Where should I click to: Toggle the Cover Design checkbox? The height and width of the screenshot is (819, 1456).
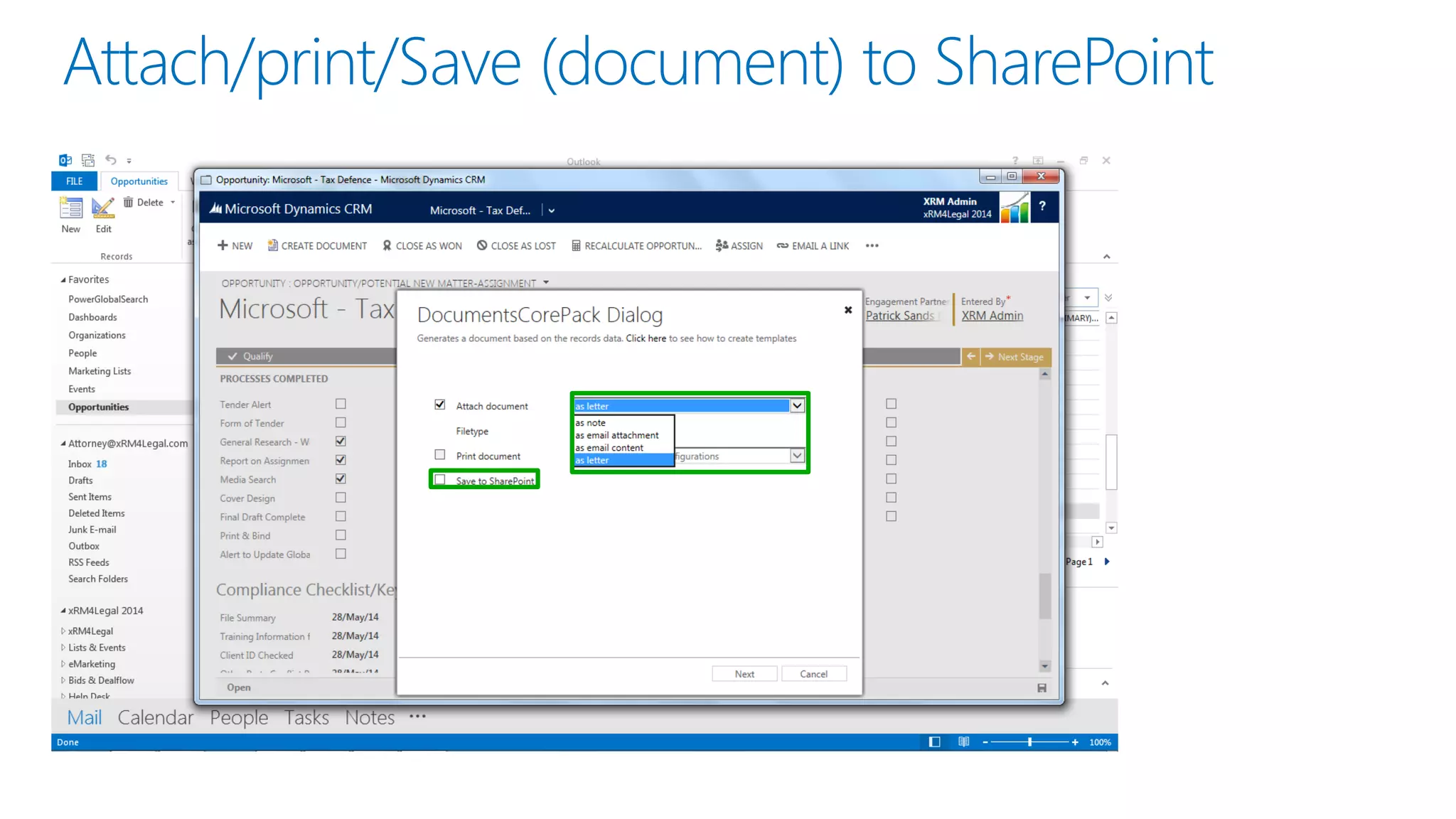click(341, 498)
